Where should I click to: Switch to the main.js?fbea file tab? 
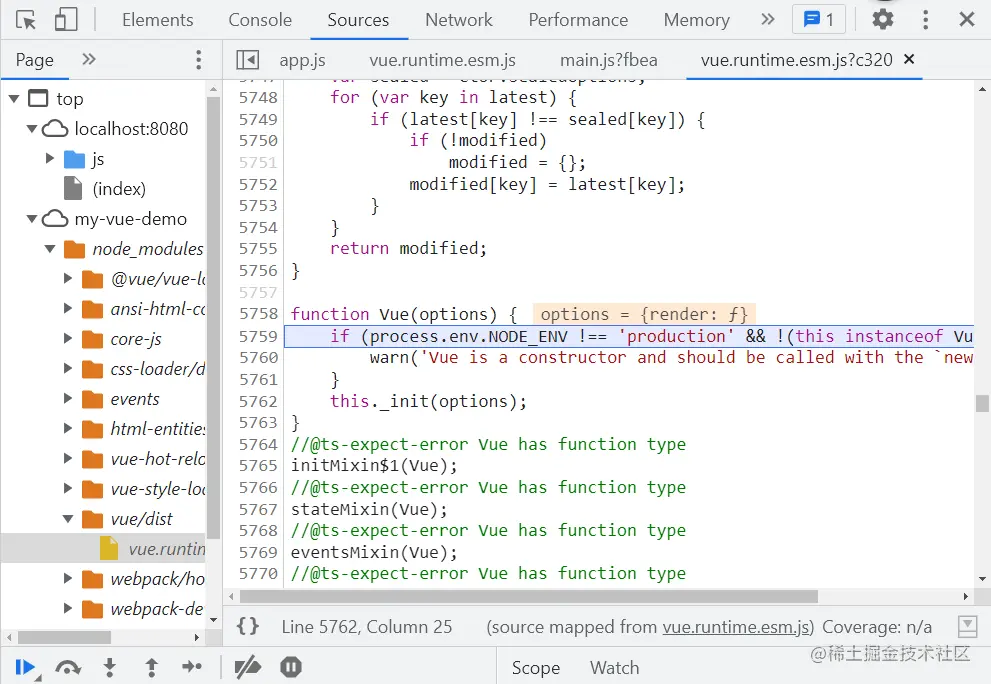click(609, 60)
